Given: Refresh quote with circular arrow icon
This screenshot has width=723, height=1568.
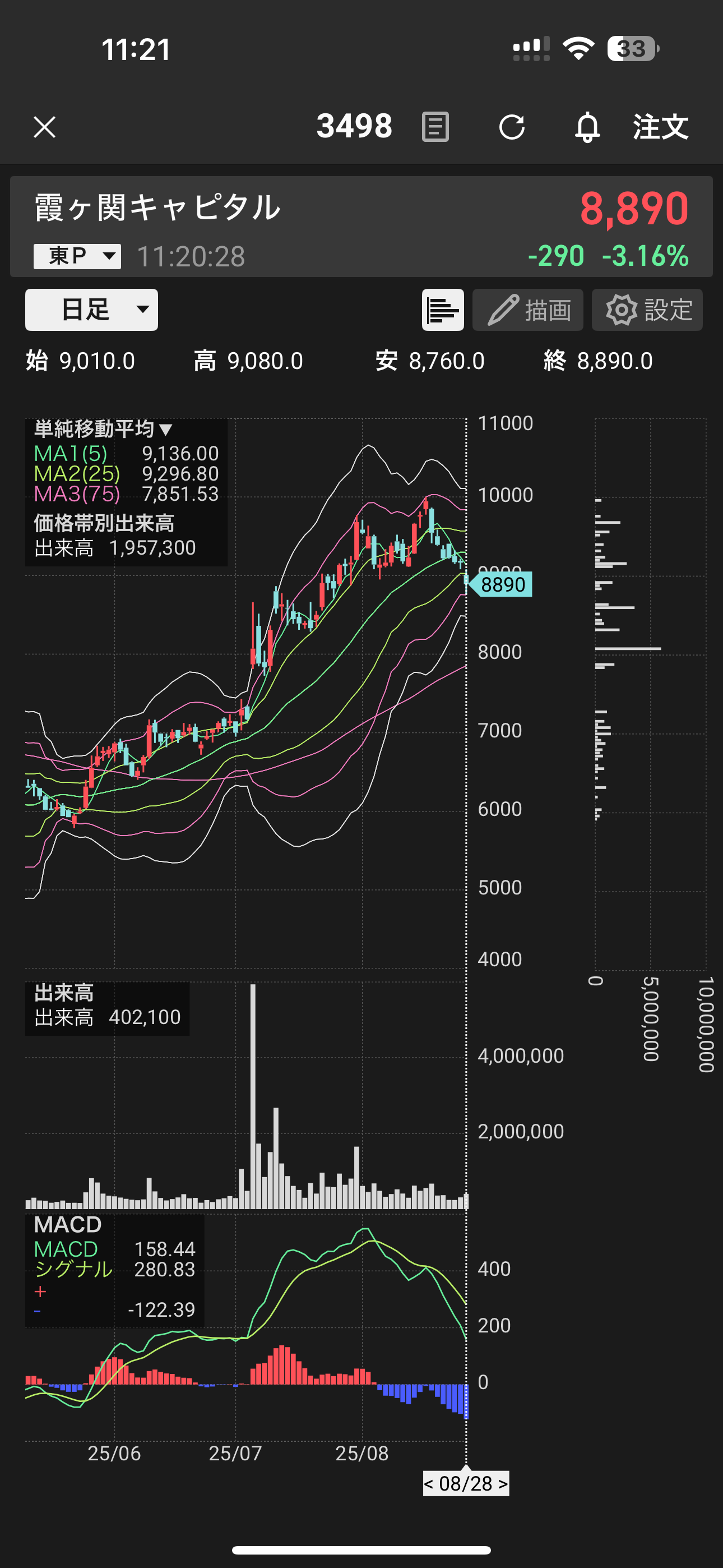Looking at the screenshot, I should 512,127.
